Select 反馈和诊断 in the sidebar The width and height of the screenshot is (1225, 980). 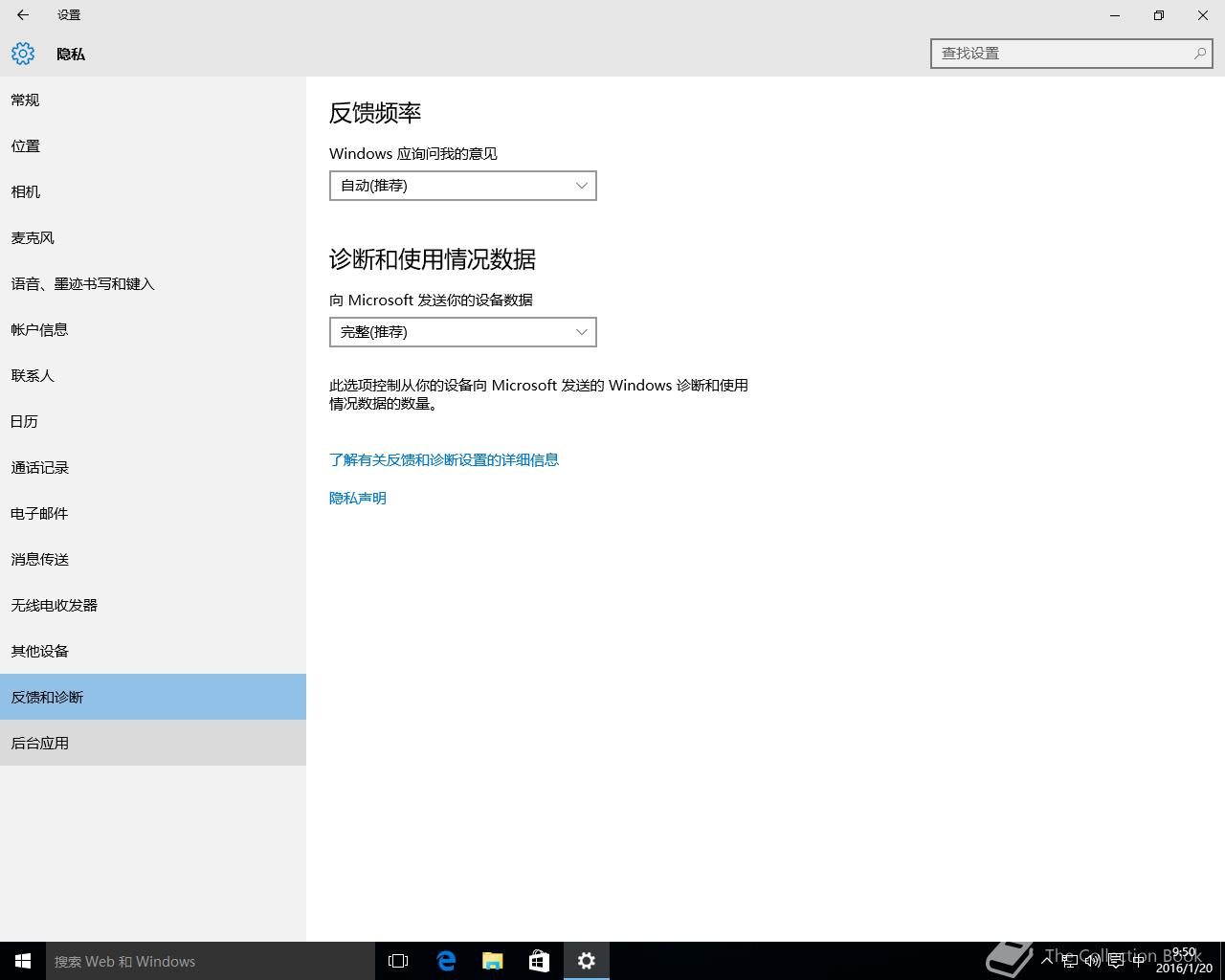click(x=153, y=697)
